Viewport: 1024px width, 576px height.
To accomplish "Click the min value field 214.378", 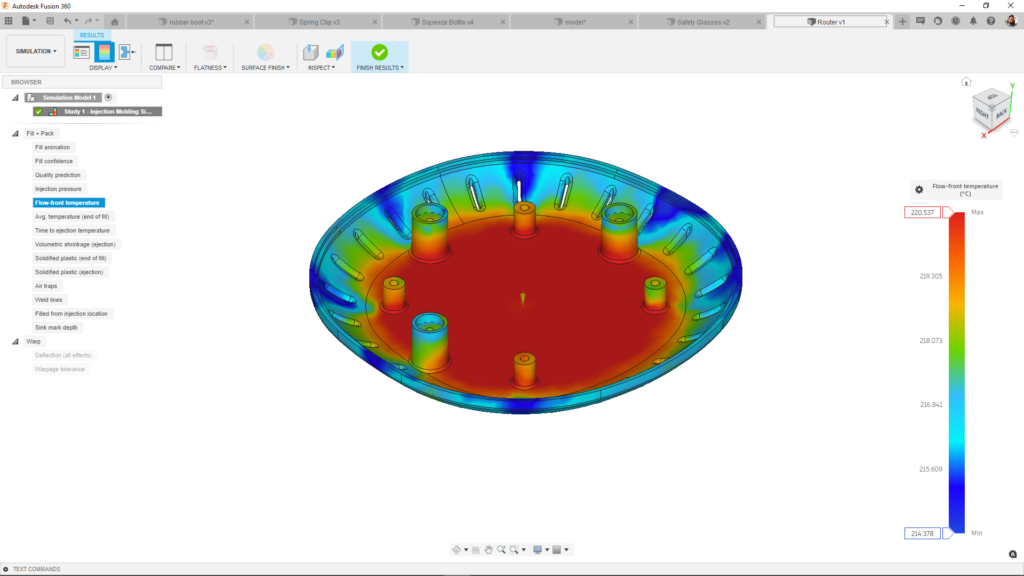I will pyautogui.click(x=922, y=534).
